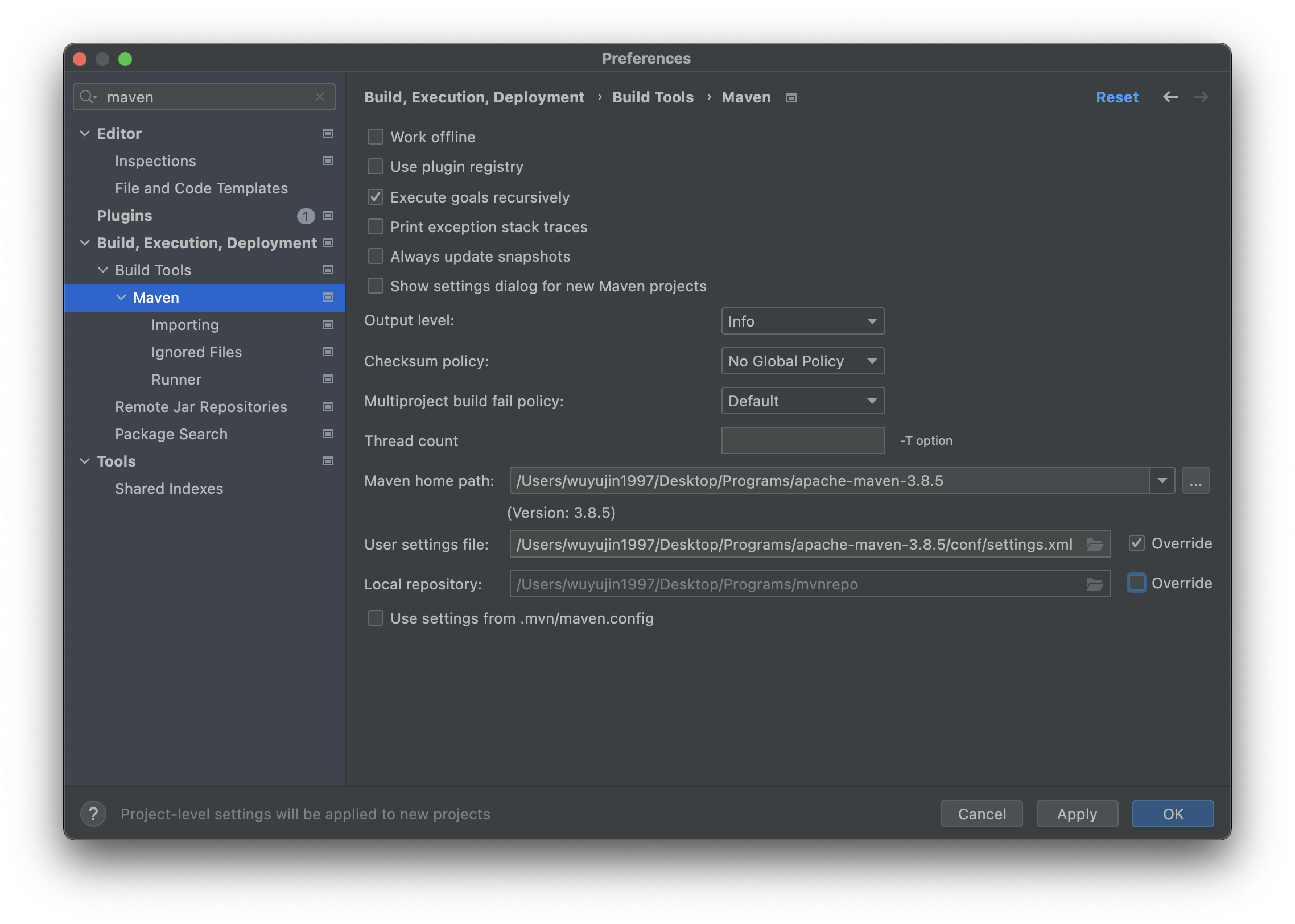Click the Reset button
This screenshot has height=924, width=1295.
tap(1117, 96)
